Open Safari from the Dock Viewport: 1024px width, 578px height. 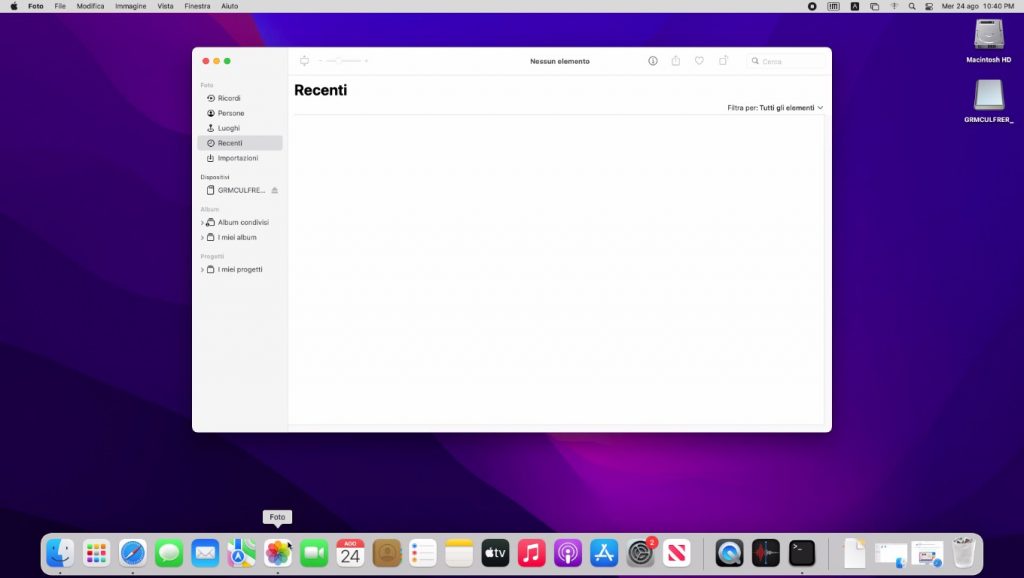point(133,552)
